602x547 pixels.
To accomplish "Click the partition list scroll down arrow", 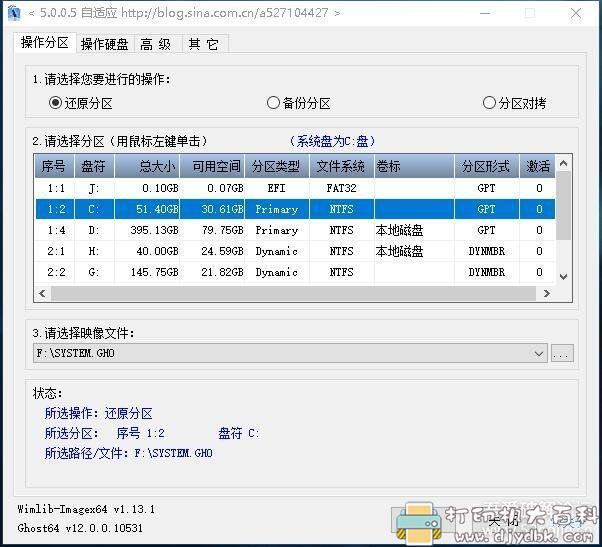I will (563, 276).
